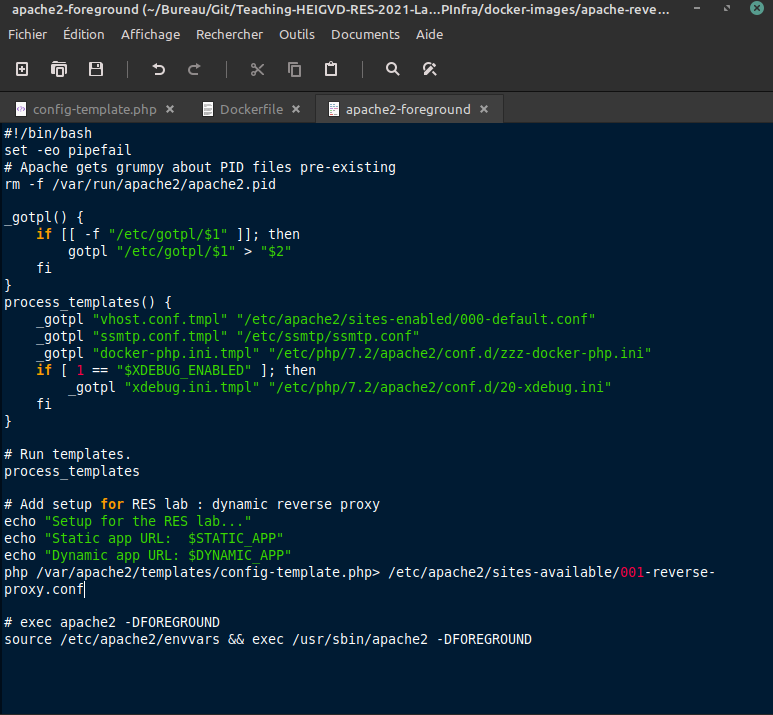Switch to config-template.php tab
The image size is (773, 715).
click(95, 109)
